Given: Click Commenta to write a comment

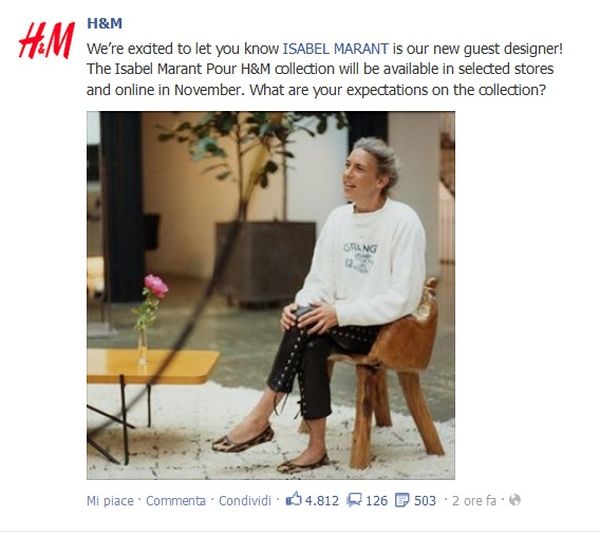Looking at the screenshot, I should tap(176, 501).
